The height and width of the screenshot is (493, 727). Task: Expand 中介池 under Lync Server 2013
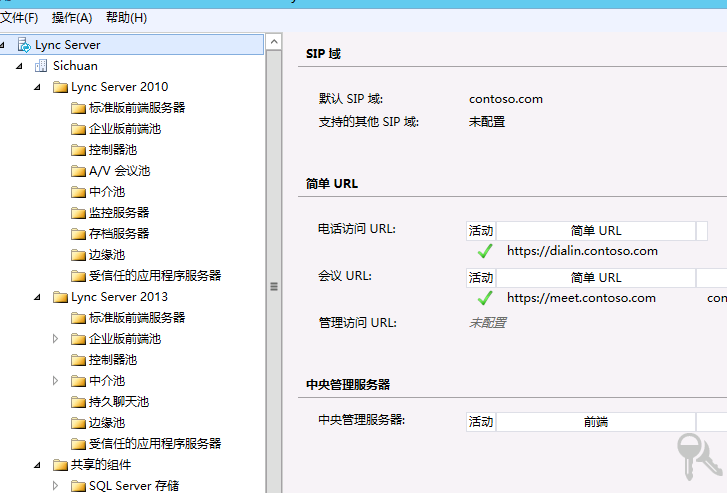[56, 381]
